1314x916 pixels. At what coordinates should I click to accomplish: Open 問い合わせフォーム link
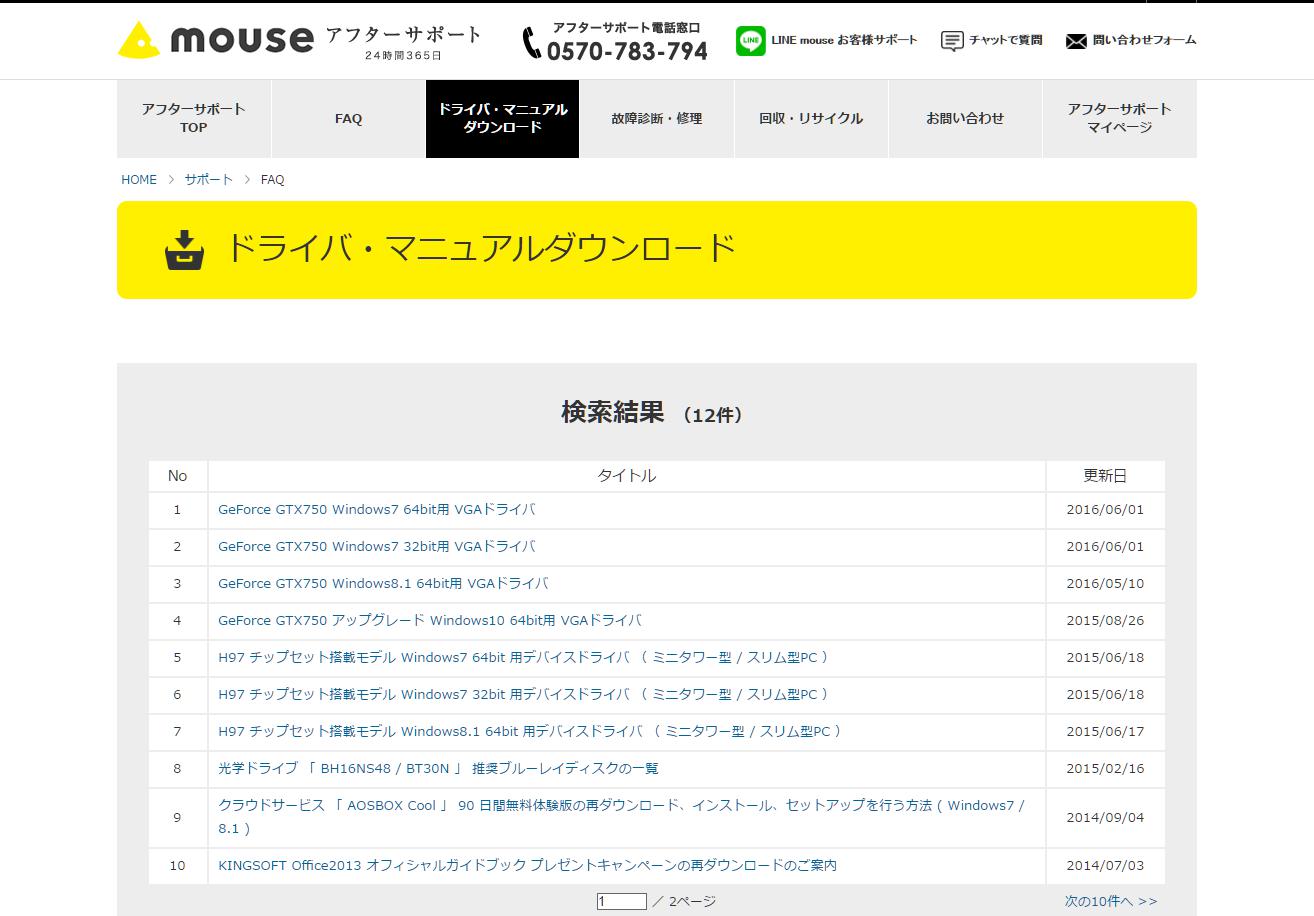pyautogui.click(x=1145, y=40)
